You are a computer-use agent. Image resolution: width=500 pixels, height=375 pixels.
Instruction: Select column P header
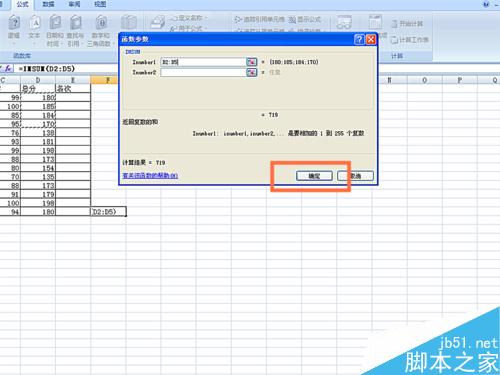coord(460,80)
